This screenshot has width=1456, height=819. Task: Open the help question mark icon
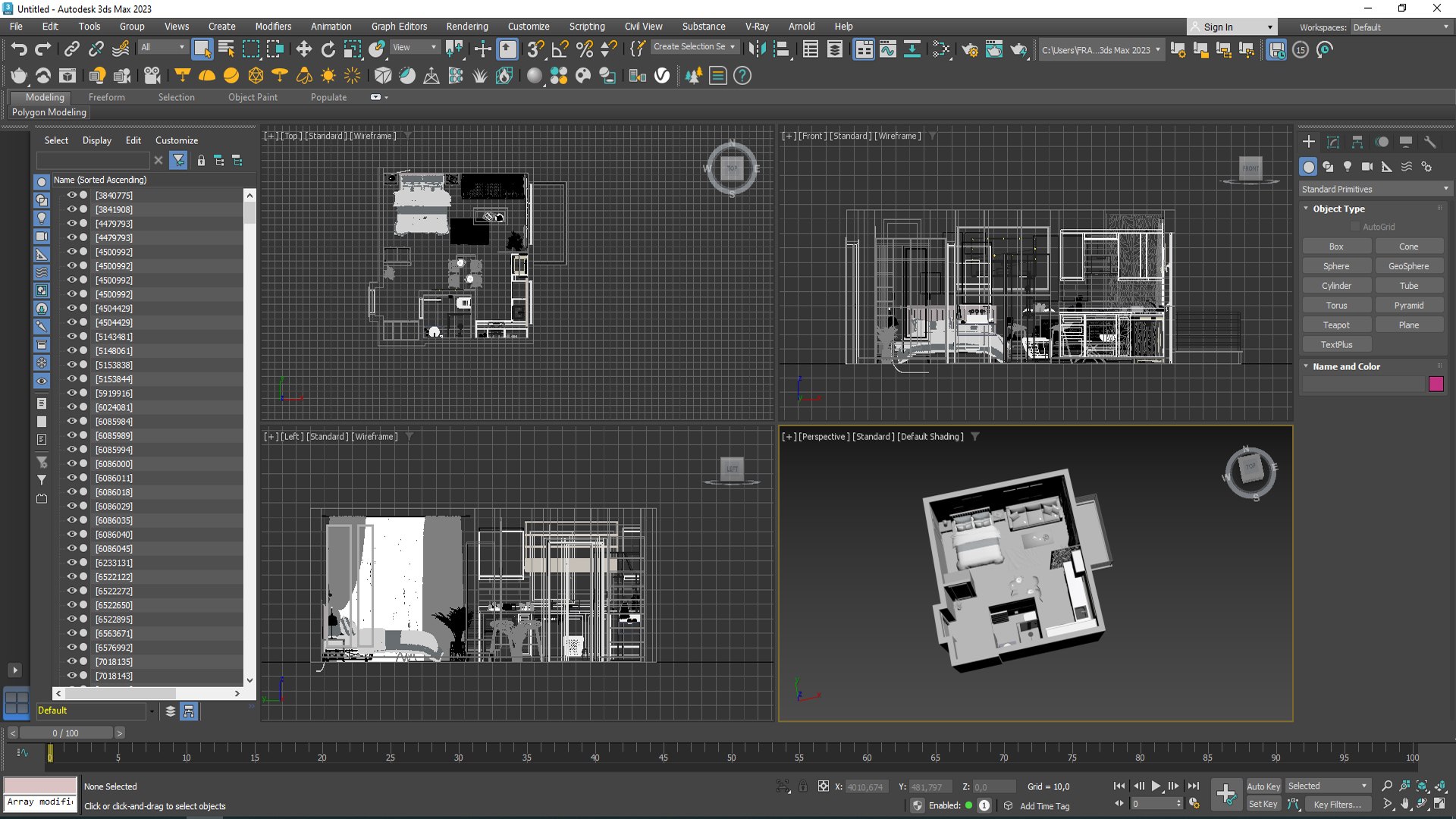pyautogui.click(x=742, y=76)
